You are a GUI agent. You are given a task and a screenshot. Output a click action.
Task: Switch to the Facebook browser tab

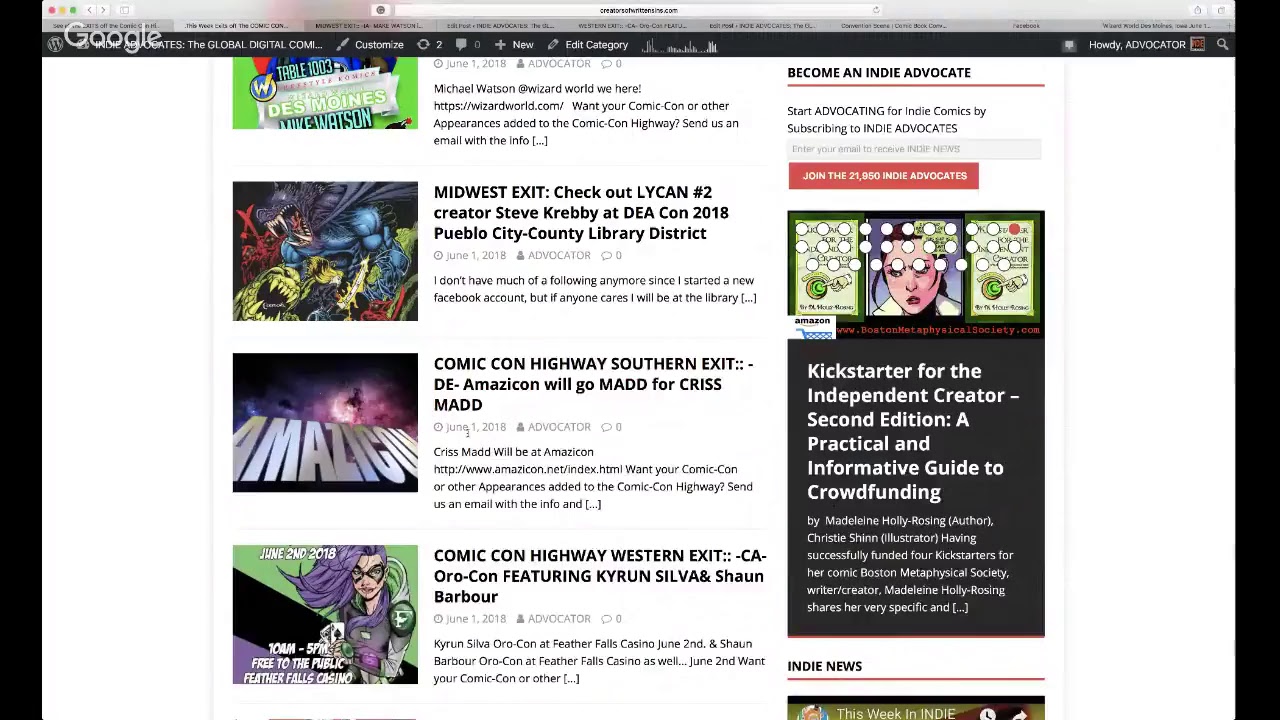(x=1026, y=26)
